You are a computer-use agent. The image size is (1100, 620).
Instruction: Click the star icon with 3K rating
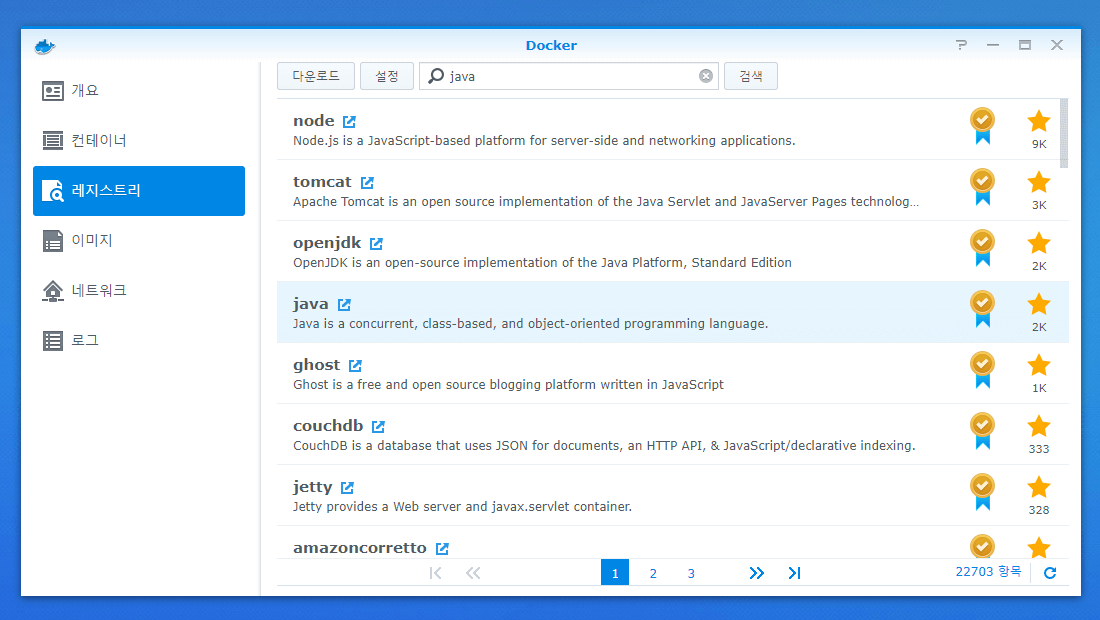(1039, 182)
